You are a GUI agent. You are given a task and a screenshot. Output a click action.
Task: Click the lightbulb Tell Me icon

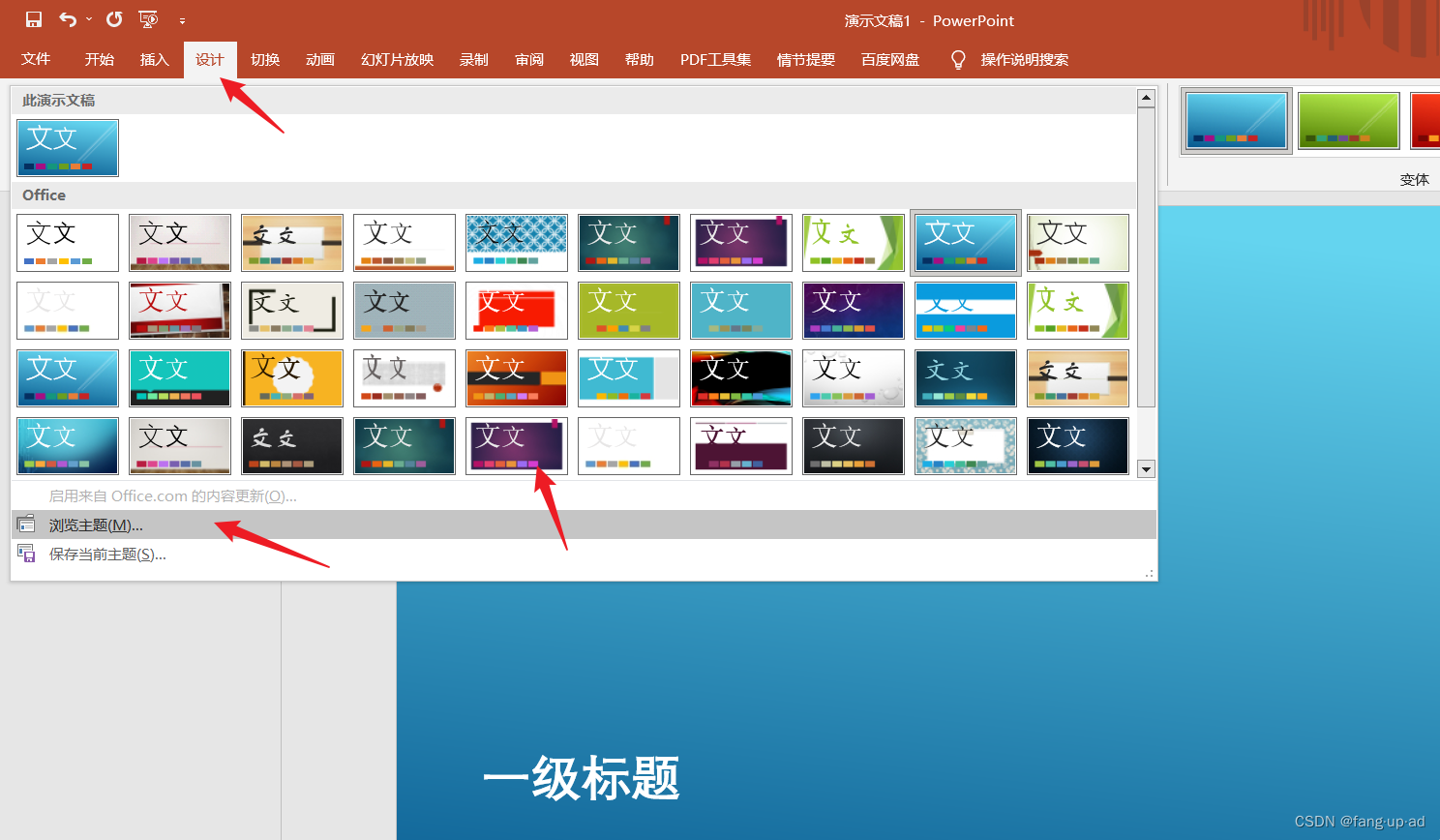tap(958, 60)
